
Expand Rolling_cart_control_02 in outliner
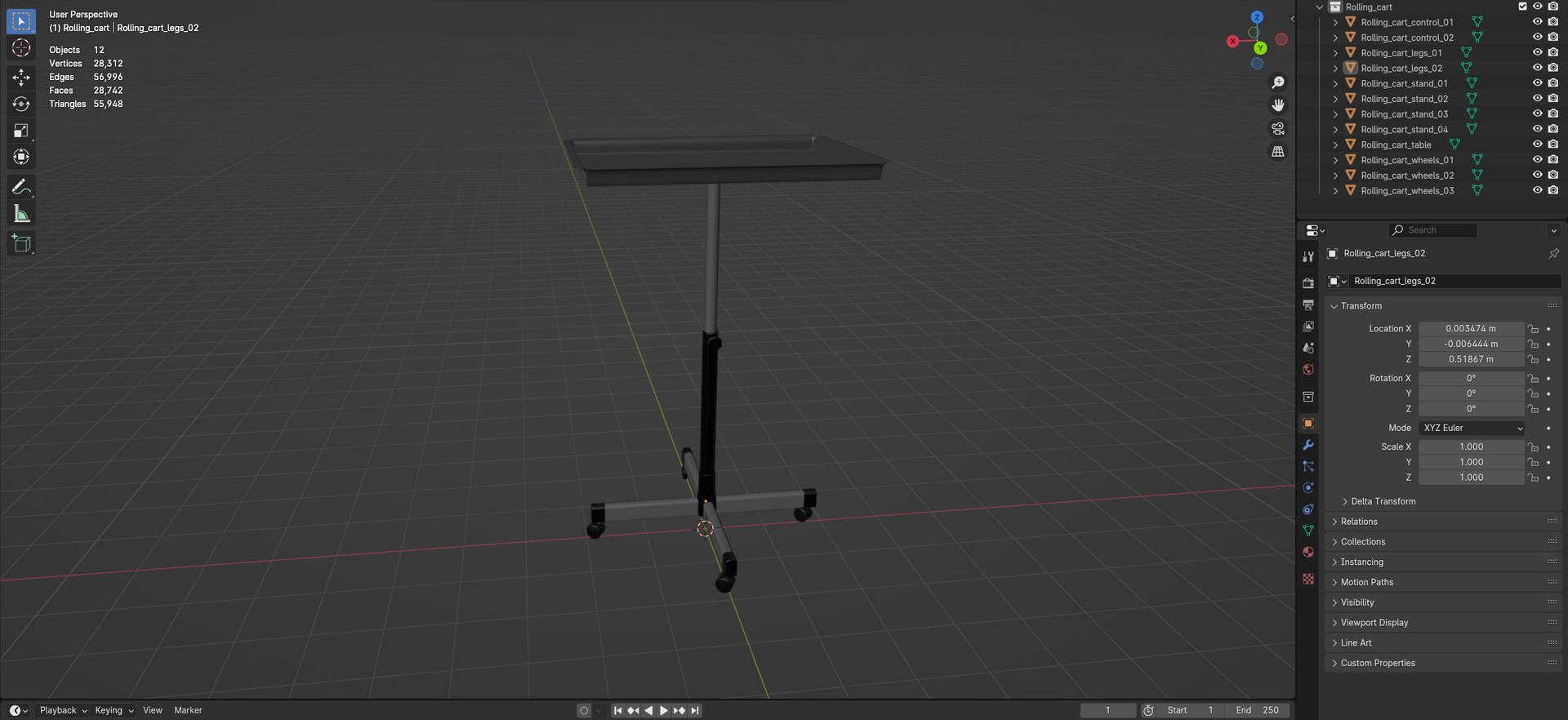pos(1335,38)
